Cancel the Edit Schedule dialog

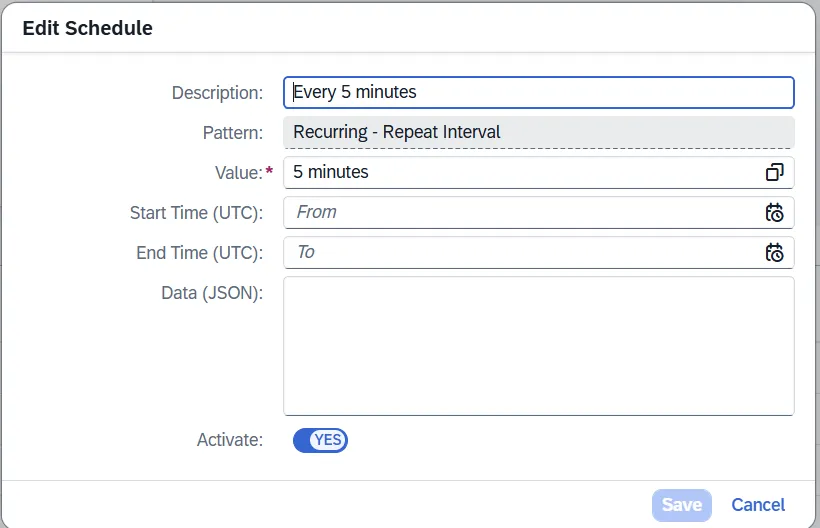click(x=758, y=505)
